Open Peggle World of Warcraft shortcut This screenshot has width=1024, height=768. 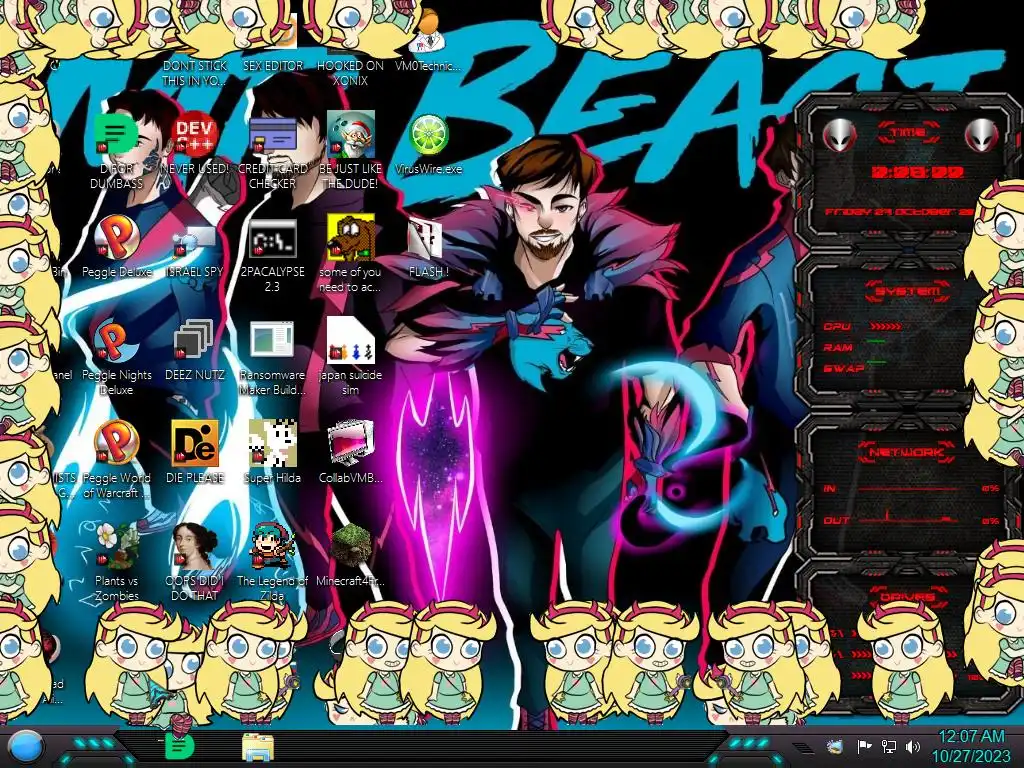pos(116,443)
